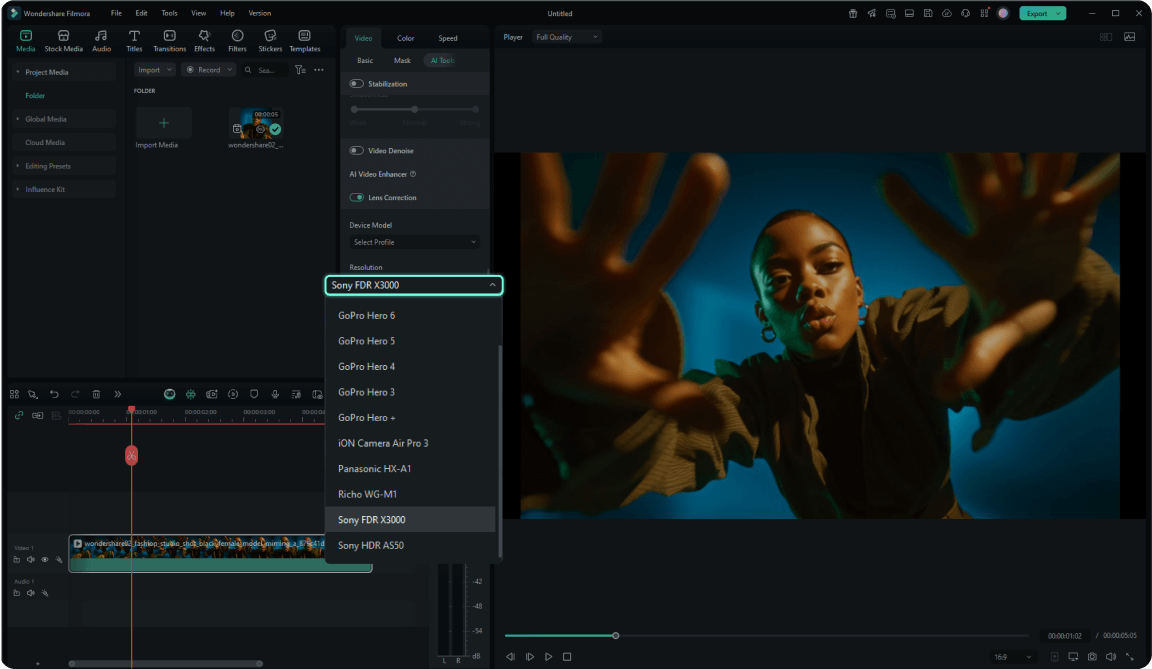Open the Device Model Select Profile dropdown
The width and height of the screenshot is (1152, 669).
coord(414,242)
